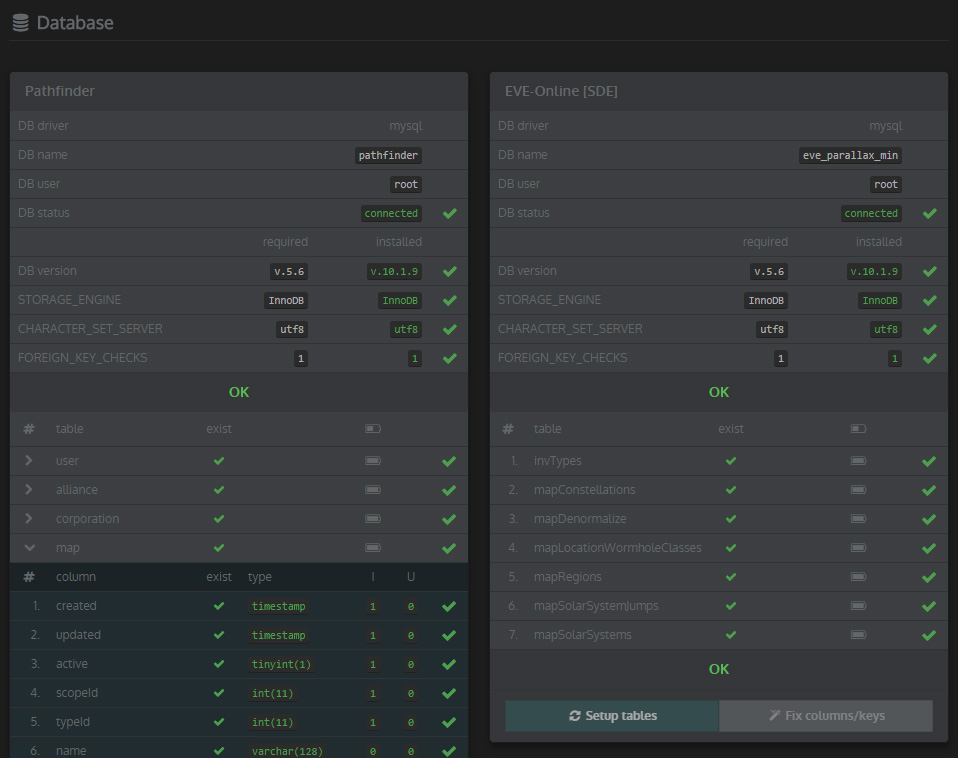Click battery icon in Pathfinder table header
The width and height of the screenshot is (958, 758).
click(x=373, y=429)
